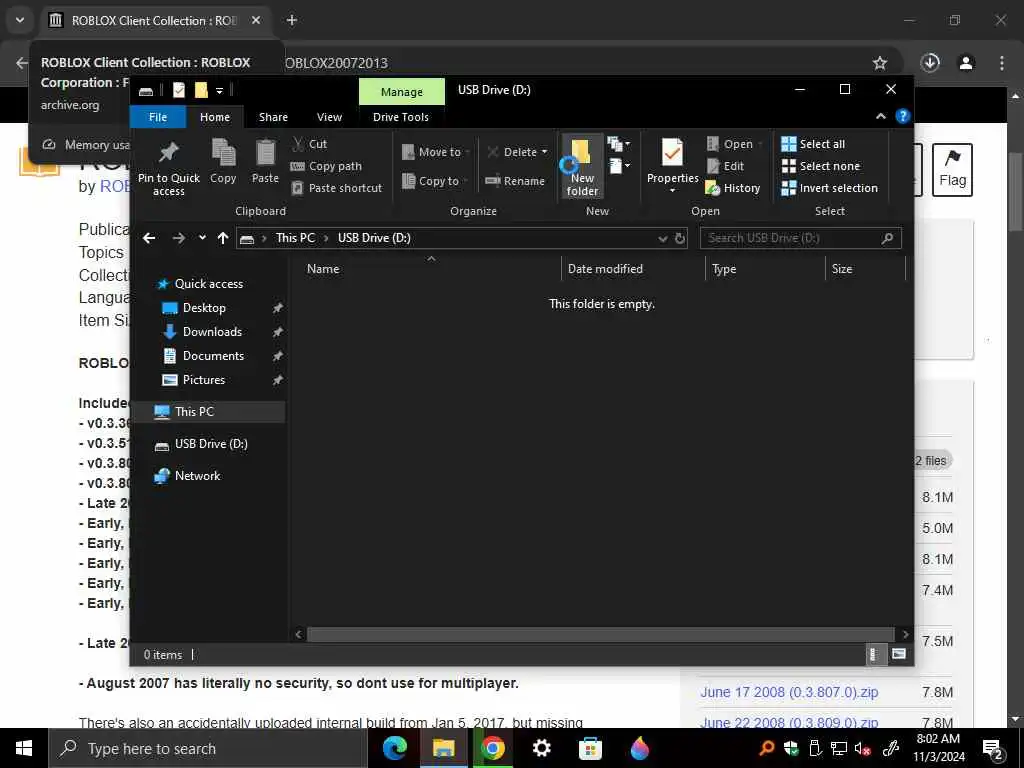Image resolution: width=1024 pixels, height=768 pixels.
Task: Open Network in navigation pane
Action: [x=197, y=475]
